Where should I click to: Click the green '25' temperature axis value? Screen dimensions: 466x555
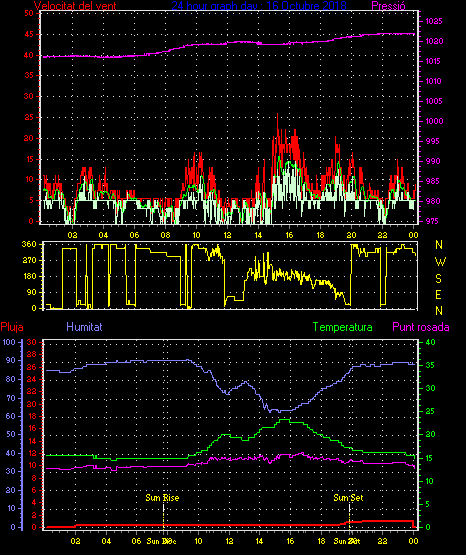(430, 412)
